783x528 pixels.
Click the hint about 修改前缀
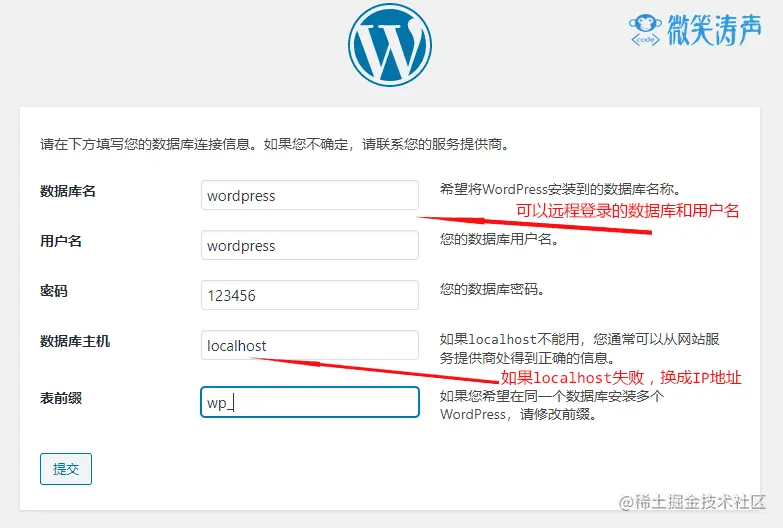coord(552,405)
